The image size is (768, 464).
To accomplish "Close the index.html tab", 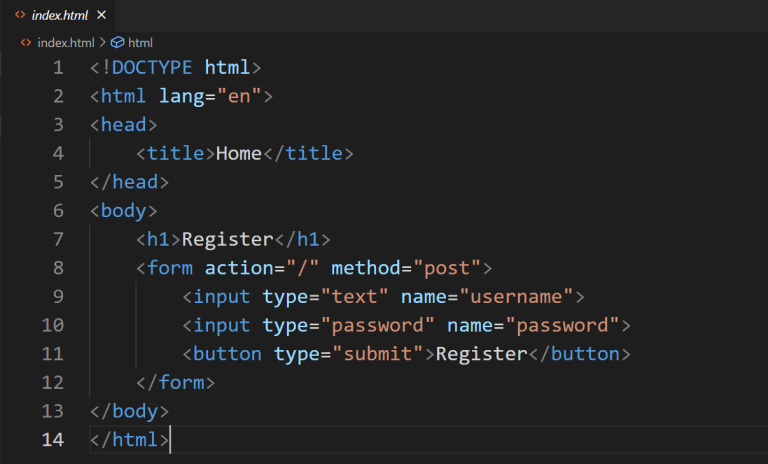I will 101,15.
